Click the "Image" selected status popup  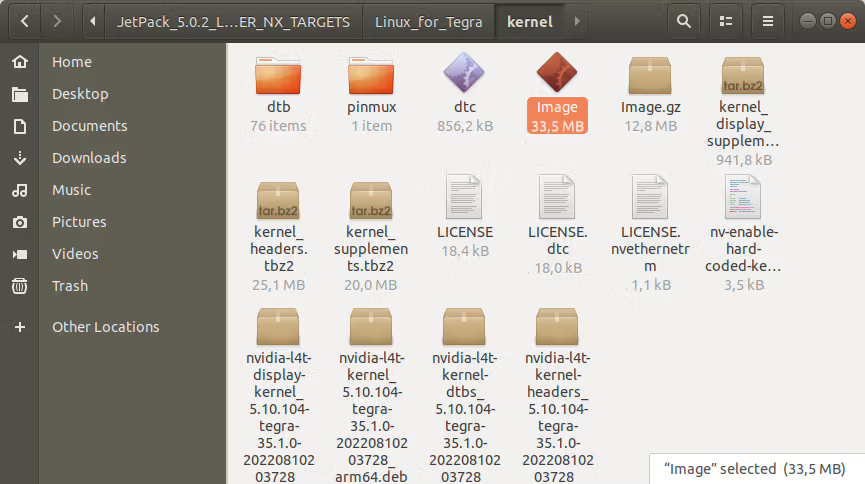point(756,469)
